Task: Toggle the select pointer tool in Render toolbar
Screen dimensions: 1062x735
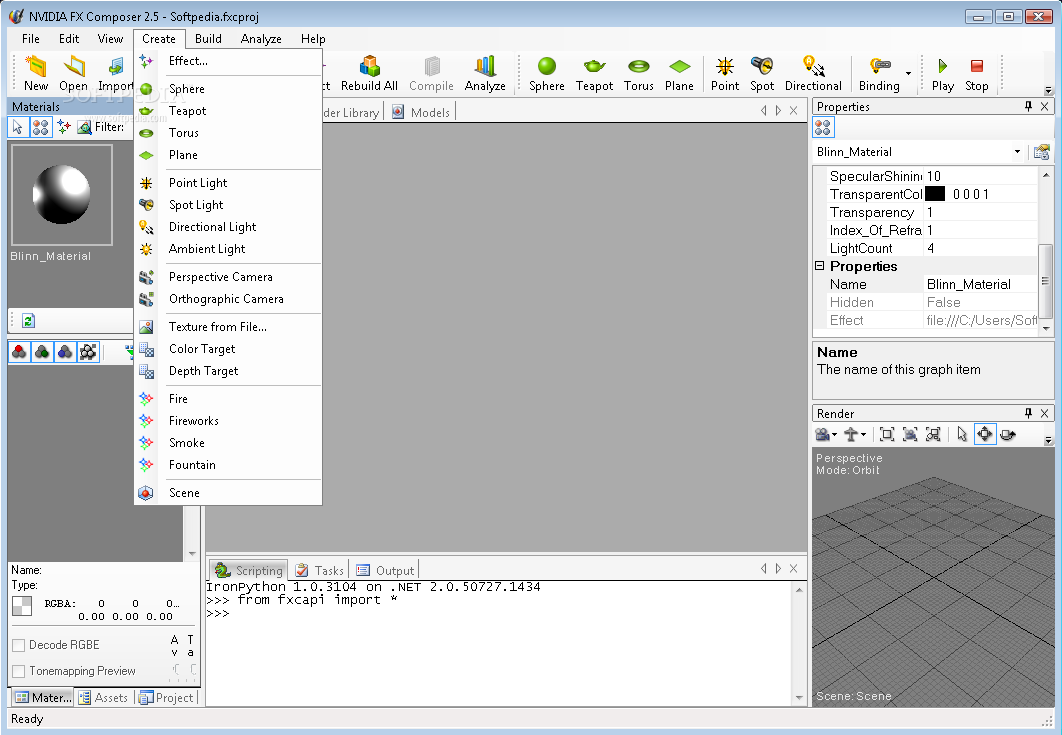Action: pos(962,434)
